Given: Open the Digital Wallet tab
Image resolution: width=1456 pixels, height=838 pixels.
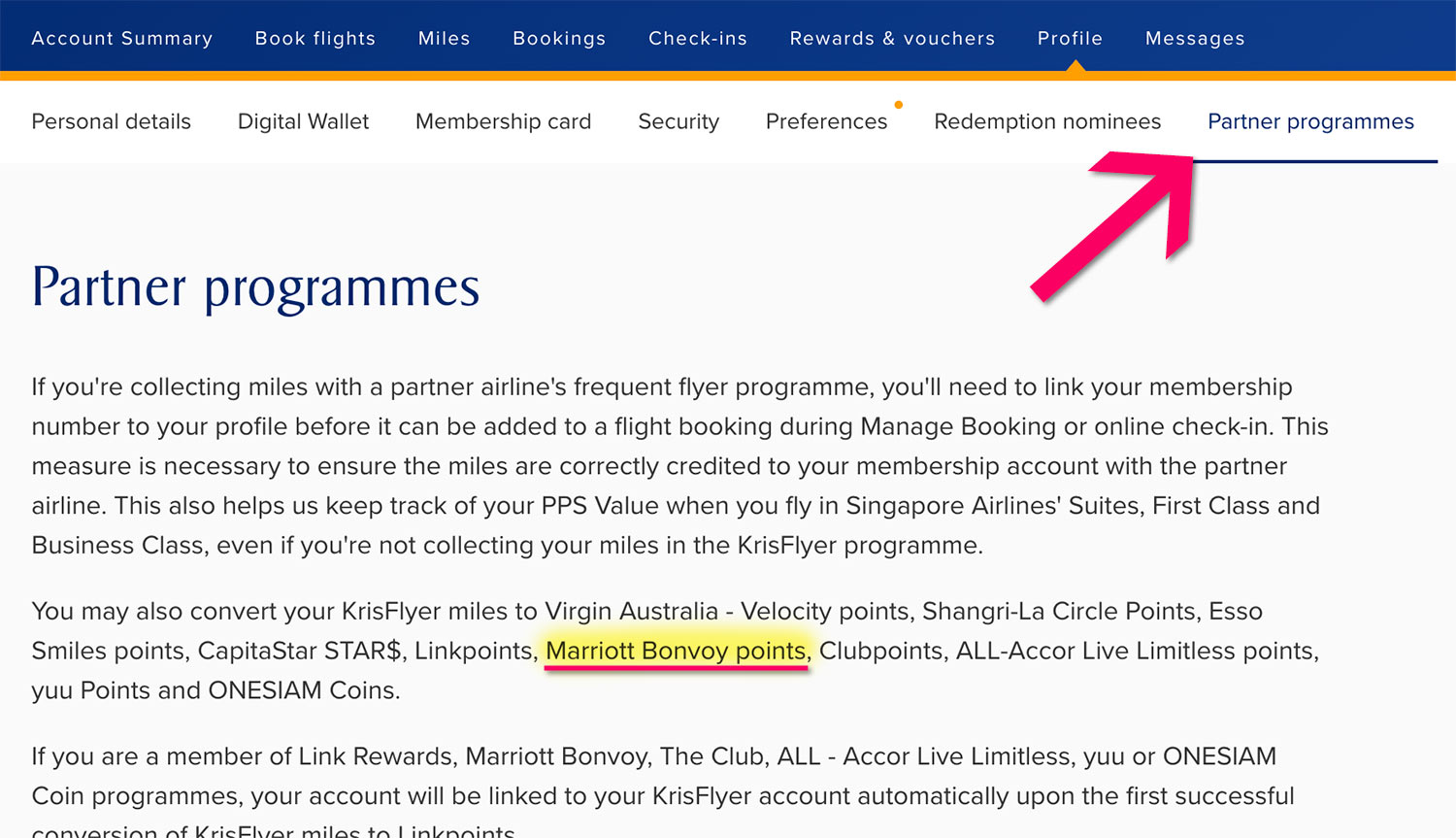Looking at the screenshot, I should point(303,121).
